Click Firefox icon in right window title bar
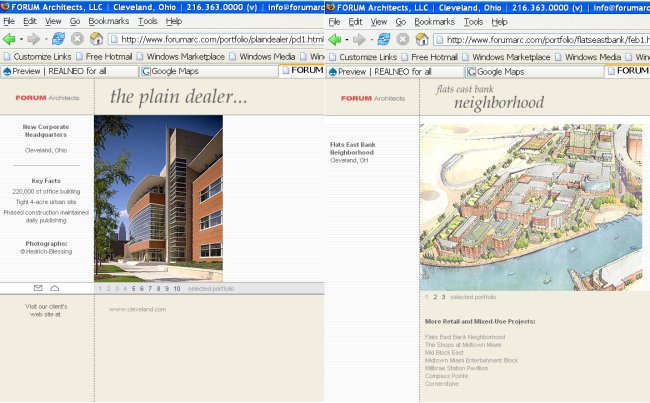 (331, 7)
